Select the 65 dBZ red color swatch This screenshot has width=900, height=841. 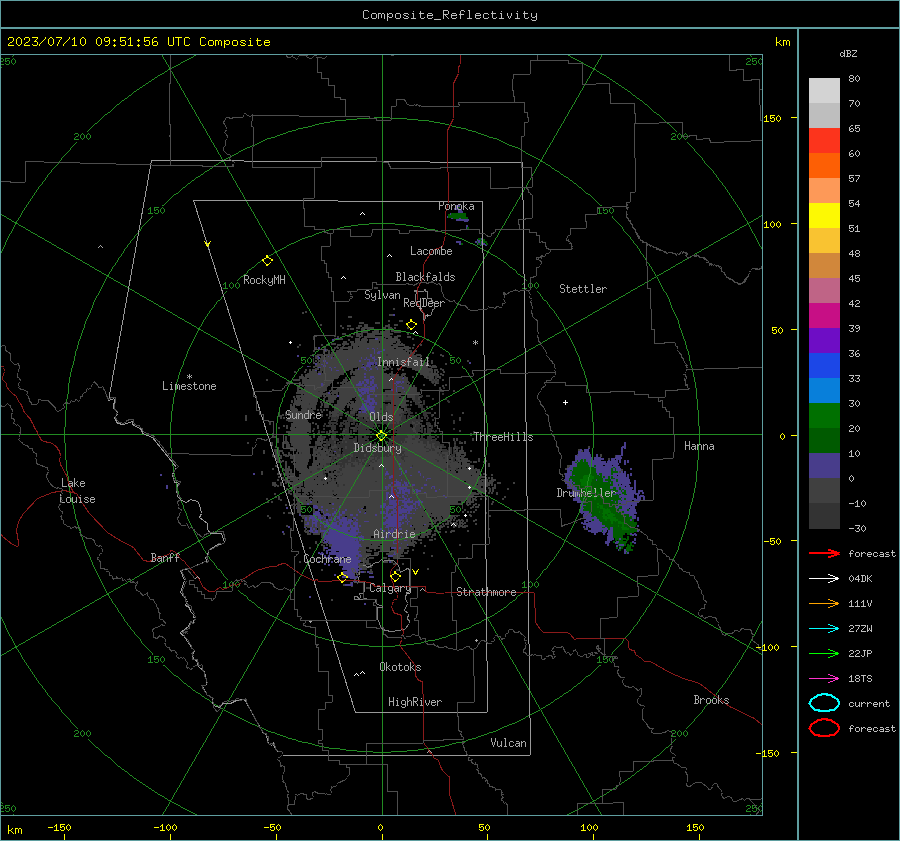click(x=824, y=141)
